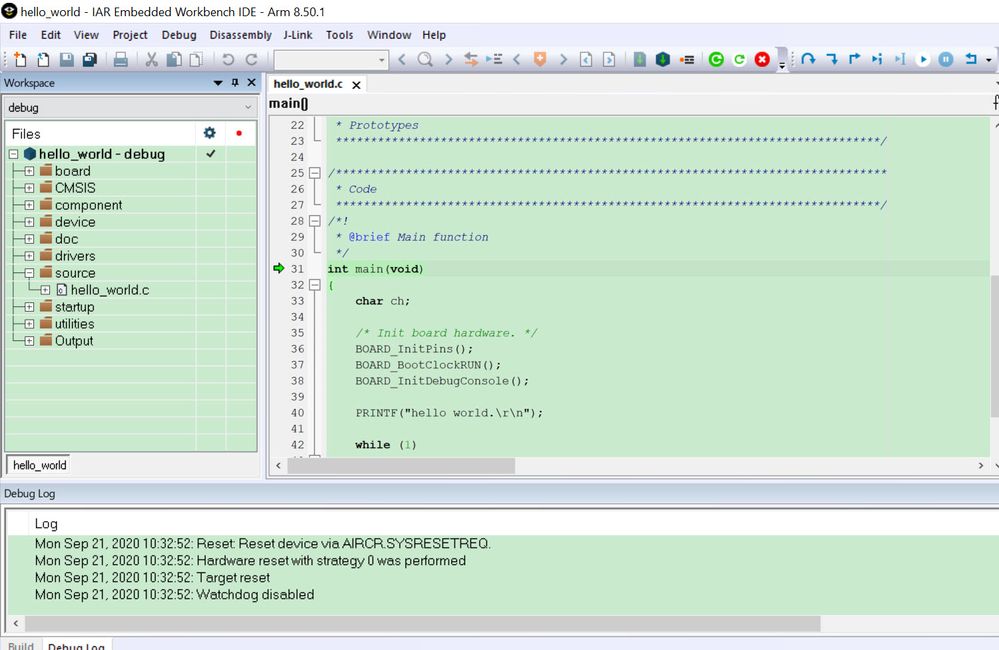Toggle pin on the Workspace panel
Screen dimensions: 999x650
[235, 83]
